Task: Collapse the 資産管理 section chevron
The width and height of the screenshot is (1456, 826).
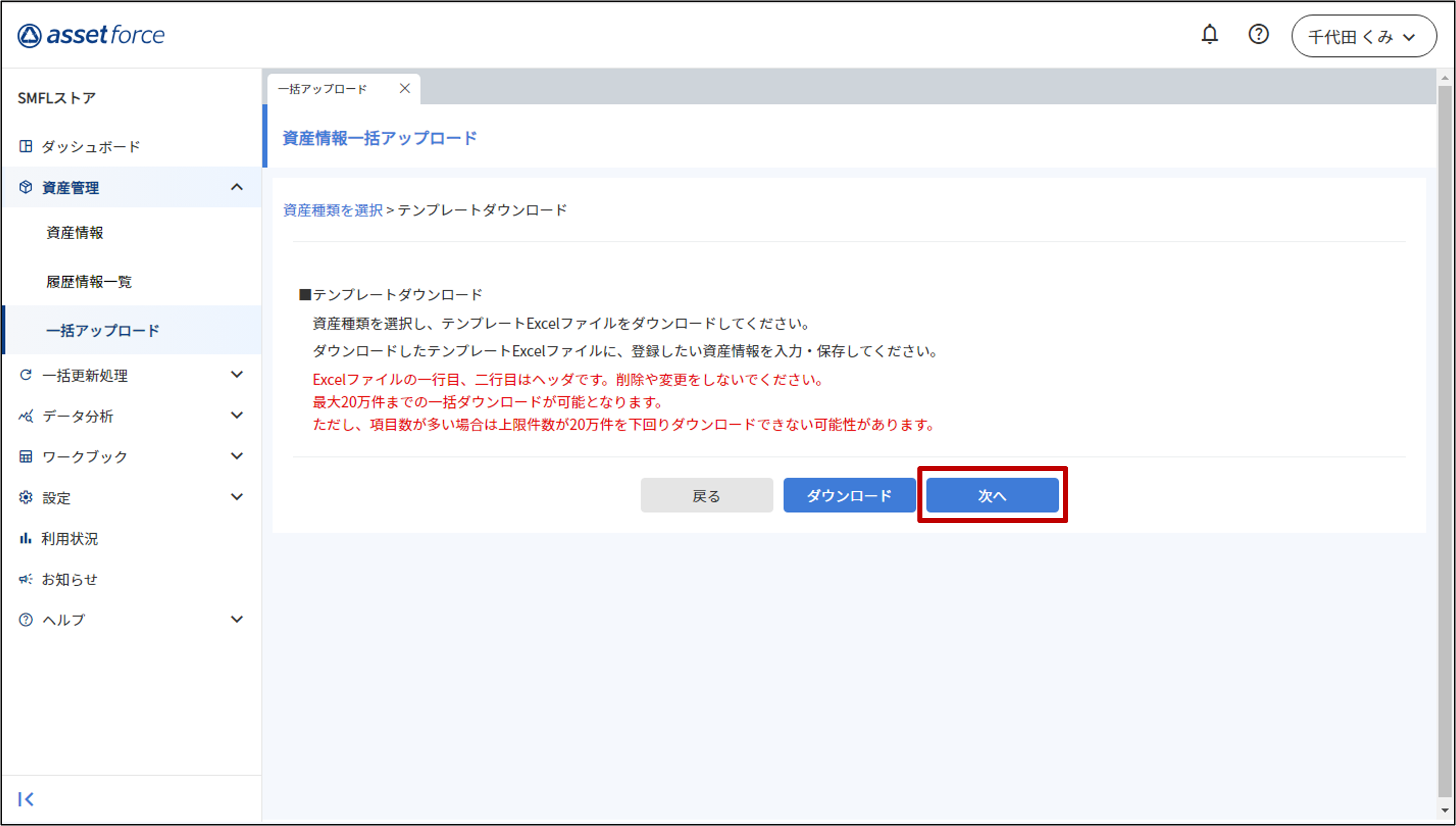Action: pos(237,187)
